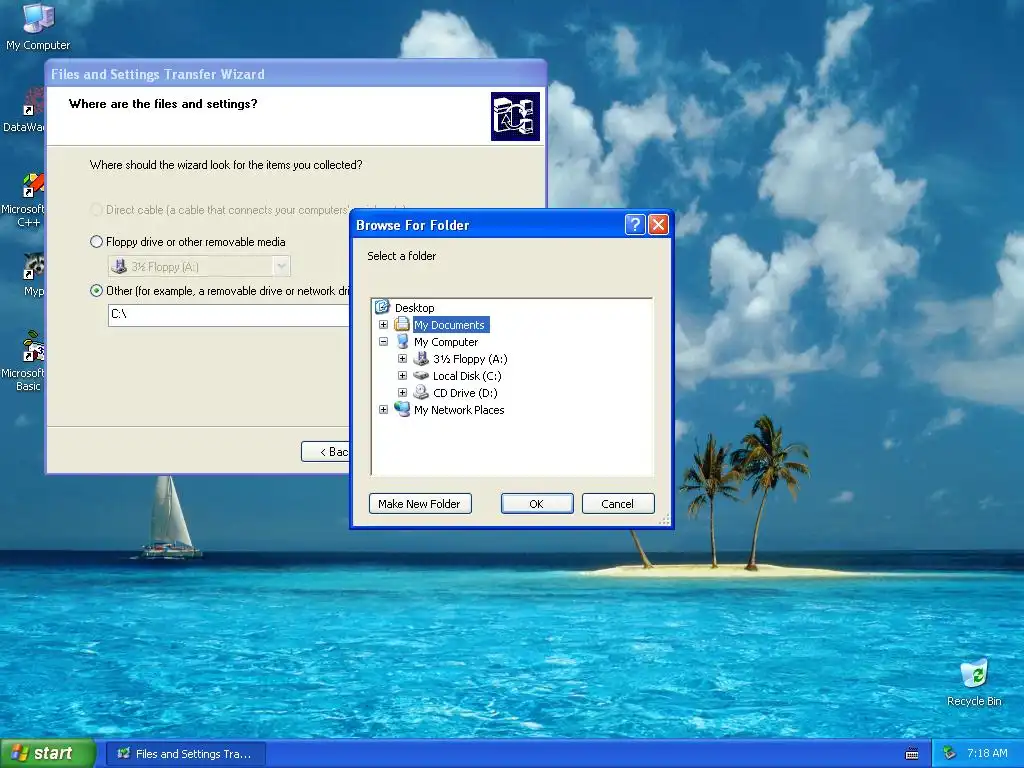This screenshot has height=768, width=1024.
Task: Select My Documents label in tree
Action: 449,325
